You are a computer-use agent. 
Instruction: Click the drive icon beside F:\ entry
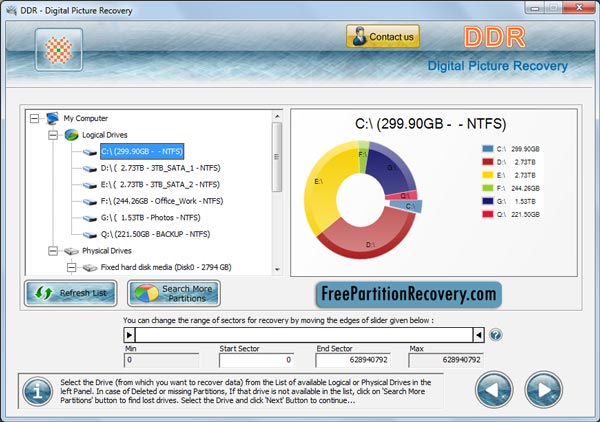pos(90,202)
